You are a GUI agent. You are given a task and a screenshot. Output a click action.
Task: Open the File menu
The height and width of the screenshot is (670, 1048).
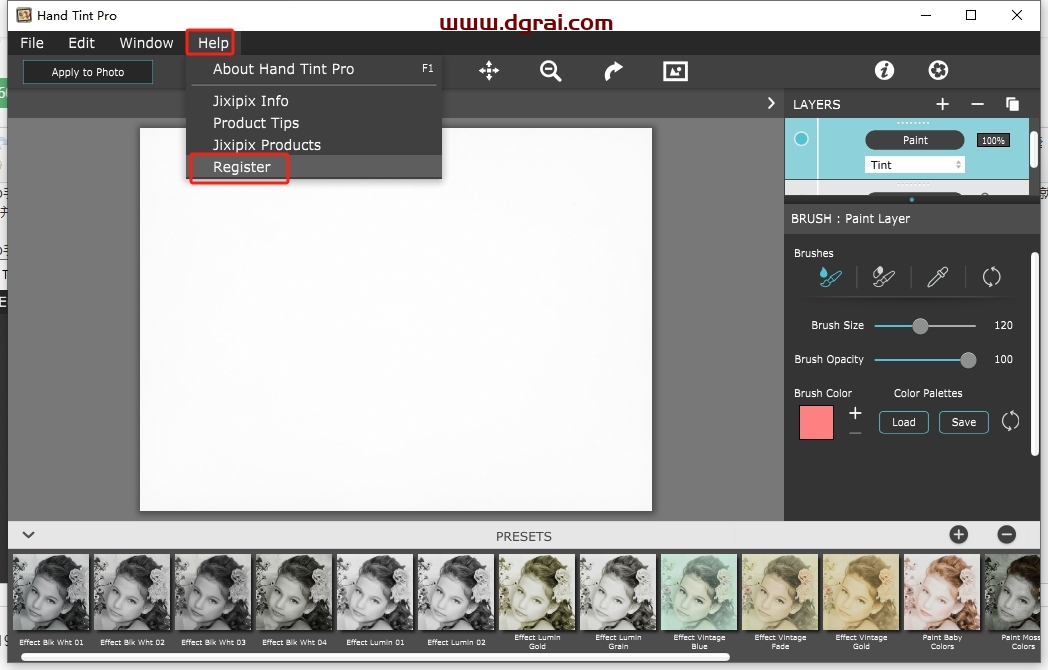click(x=32, y=43)
